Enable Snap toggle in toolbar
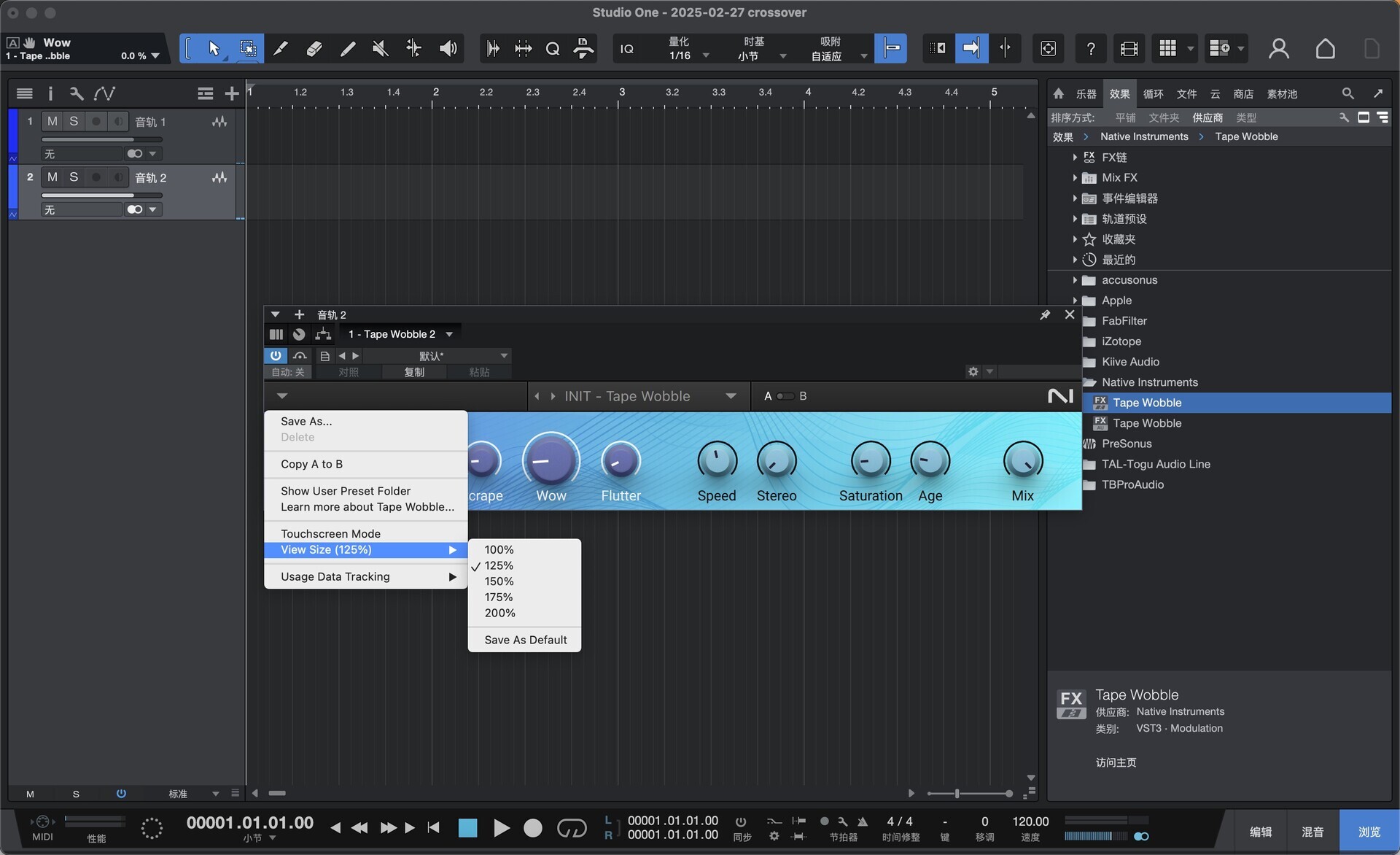The height and width of the screenshot is (855, 1400). coord(890,49)
